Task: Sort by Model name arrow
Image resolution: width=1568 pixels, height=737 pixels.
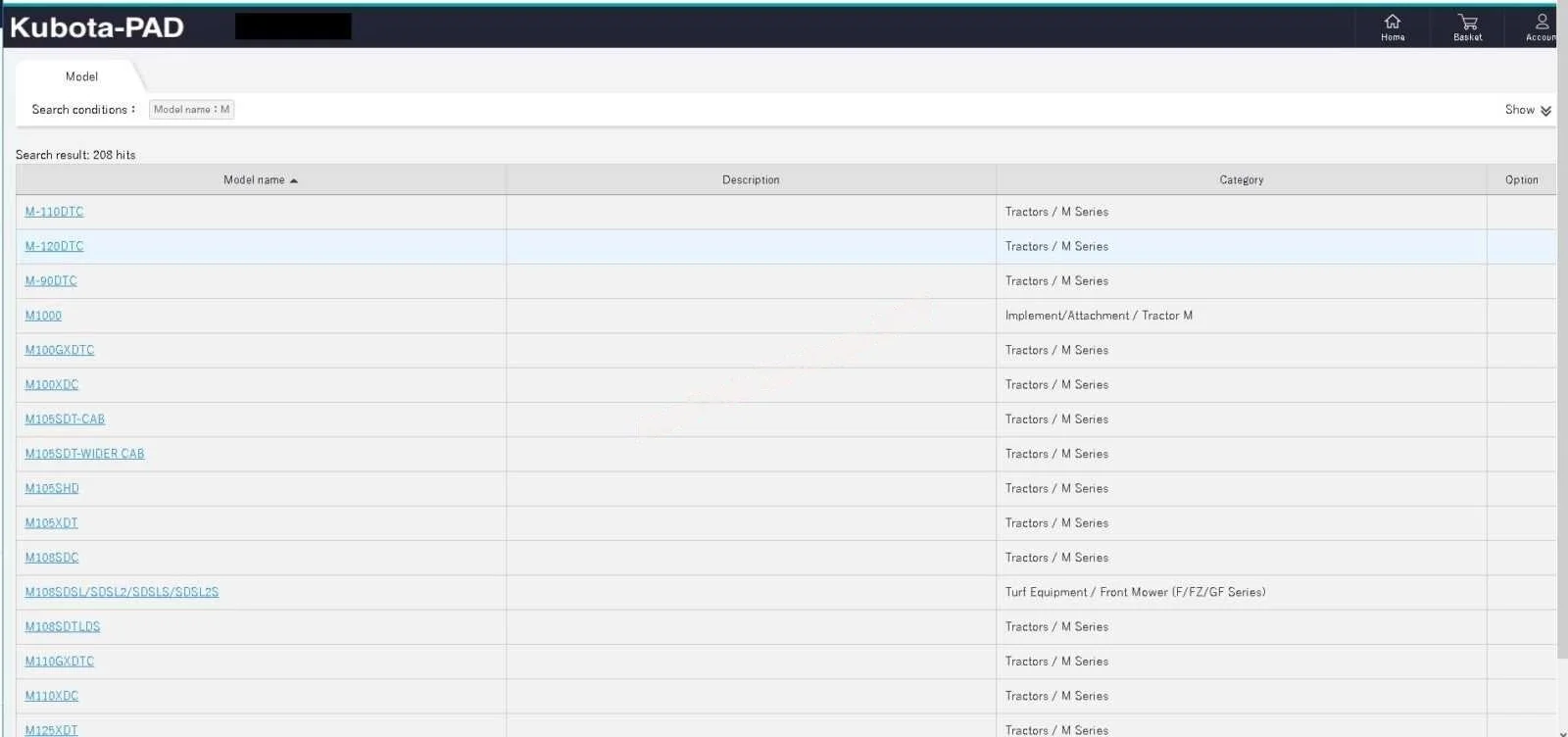Action: (x=294, y=180)
